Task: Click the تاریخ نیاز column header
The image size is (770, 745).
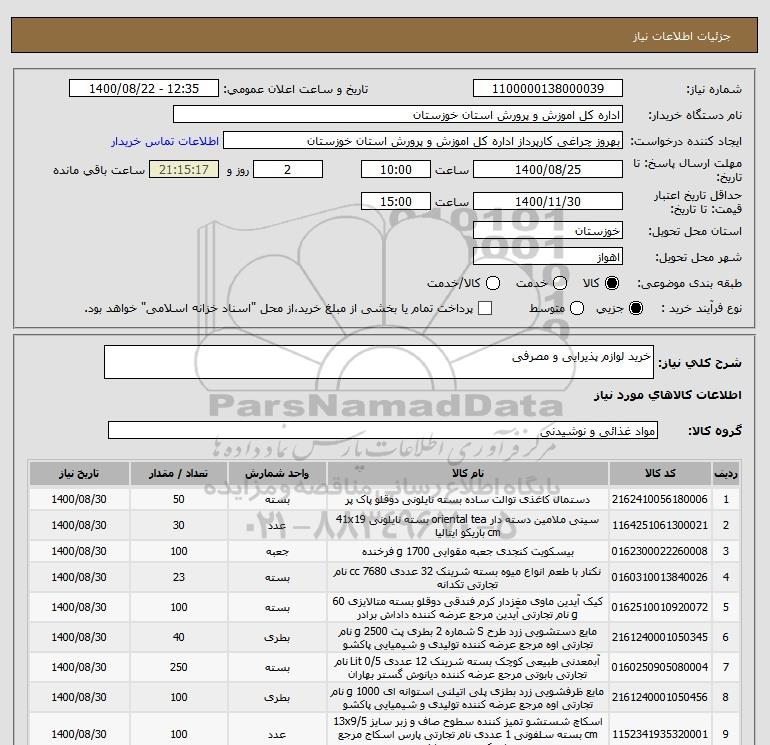Action: [79, 474]
